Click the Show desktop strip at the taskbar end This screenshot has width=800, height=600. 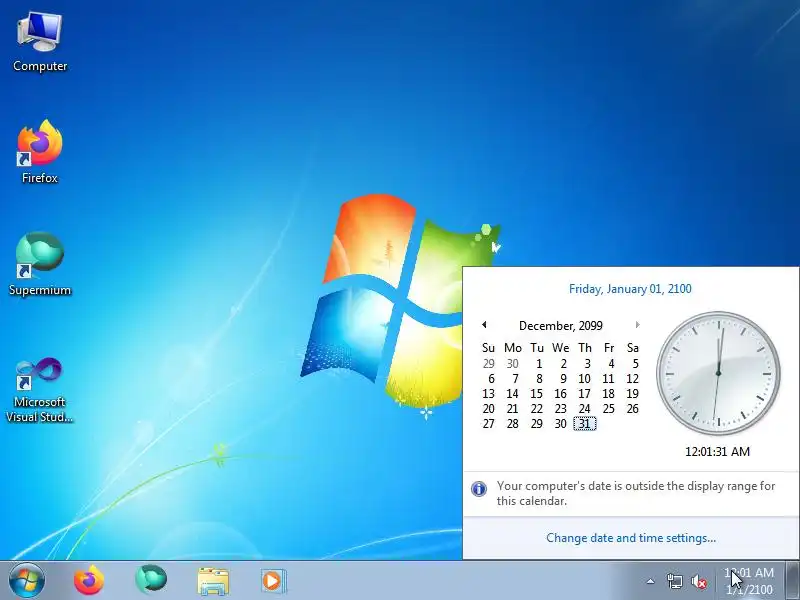pos(792,580)
